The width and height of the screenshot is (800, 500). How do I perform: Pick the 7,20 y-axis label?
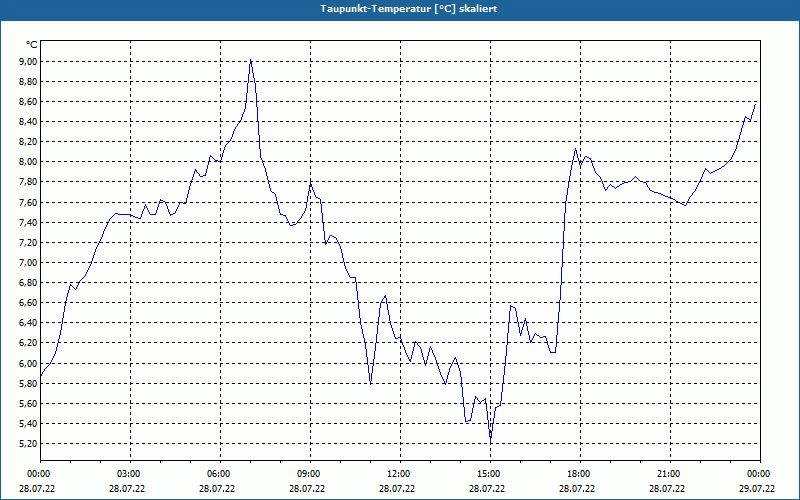tap(30, 242)
